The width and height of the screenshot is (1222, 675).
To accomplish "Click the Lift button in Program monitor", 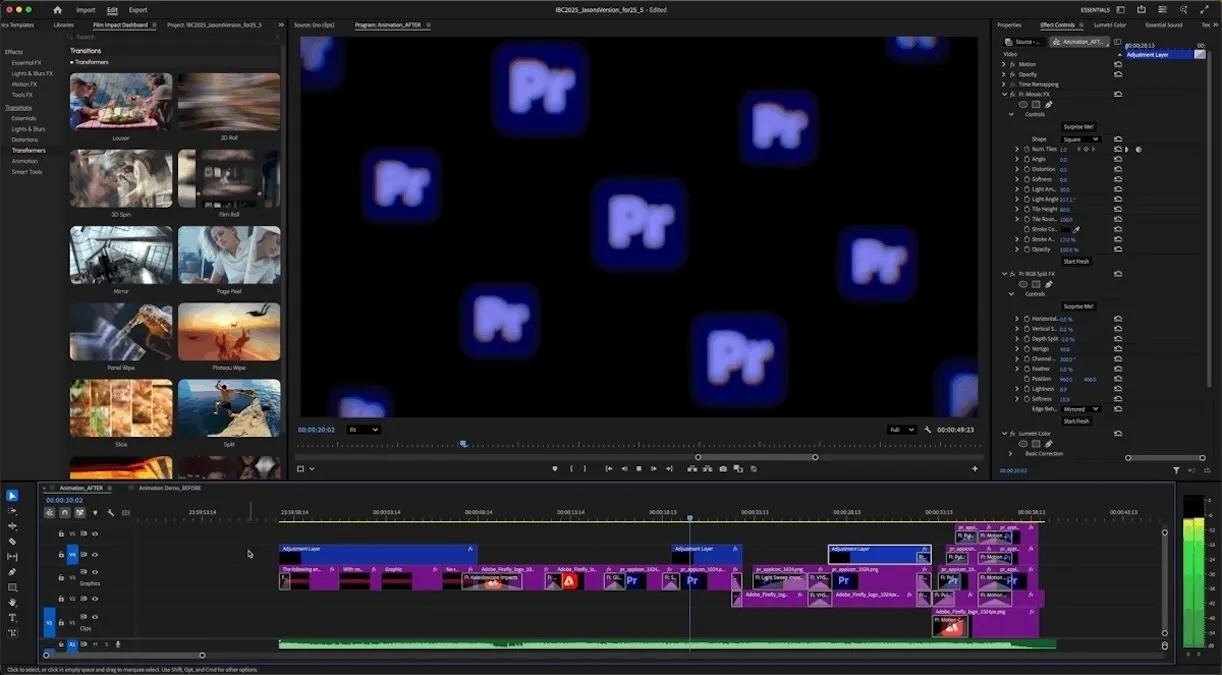I will point(692,468).
